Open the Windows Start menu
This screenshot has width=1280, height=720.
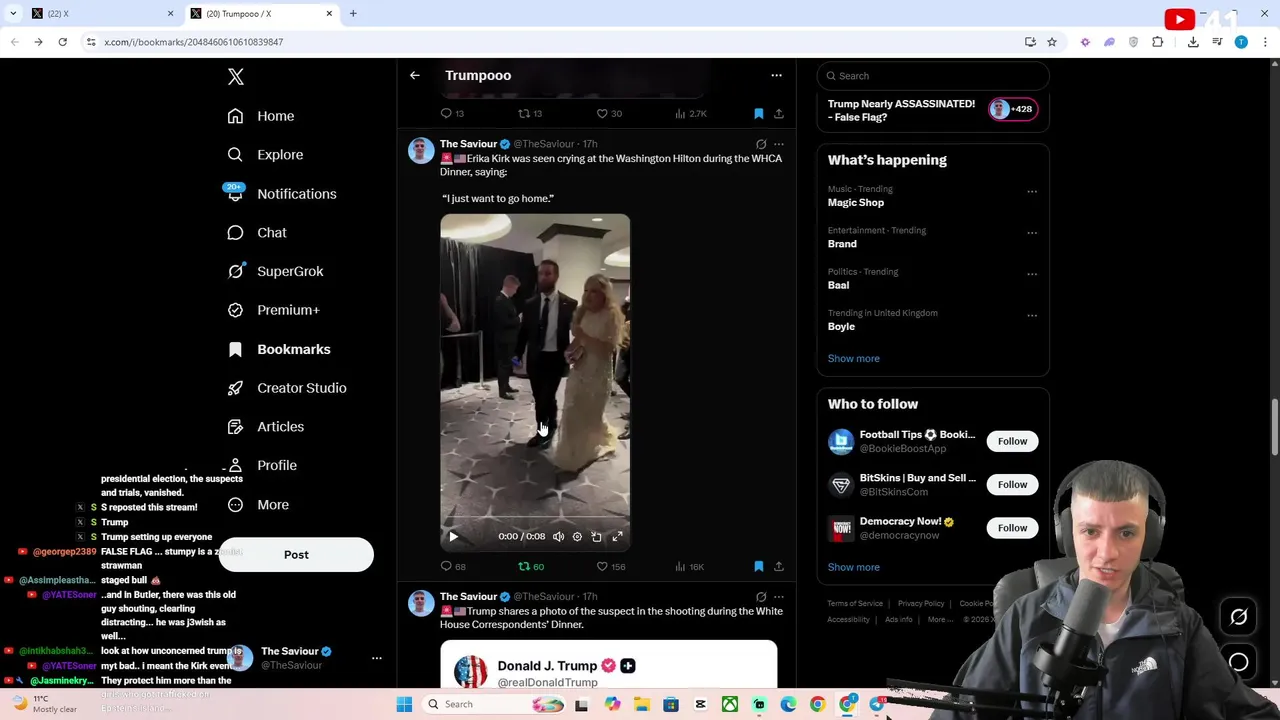click(x=404, y=704)
